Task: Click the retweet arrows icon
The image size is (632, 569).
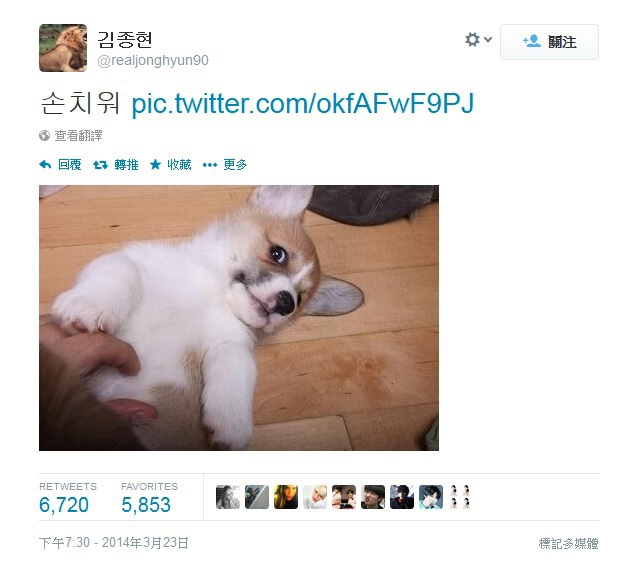Action: click(x=100, y=164)
